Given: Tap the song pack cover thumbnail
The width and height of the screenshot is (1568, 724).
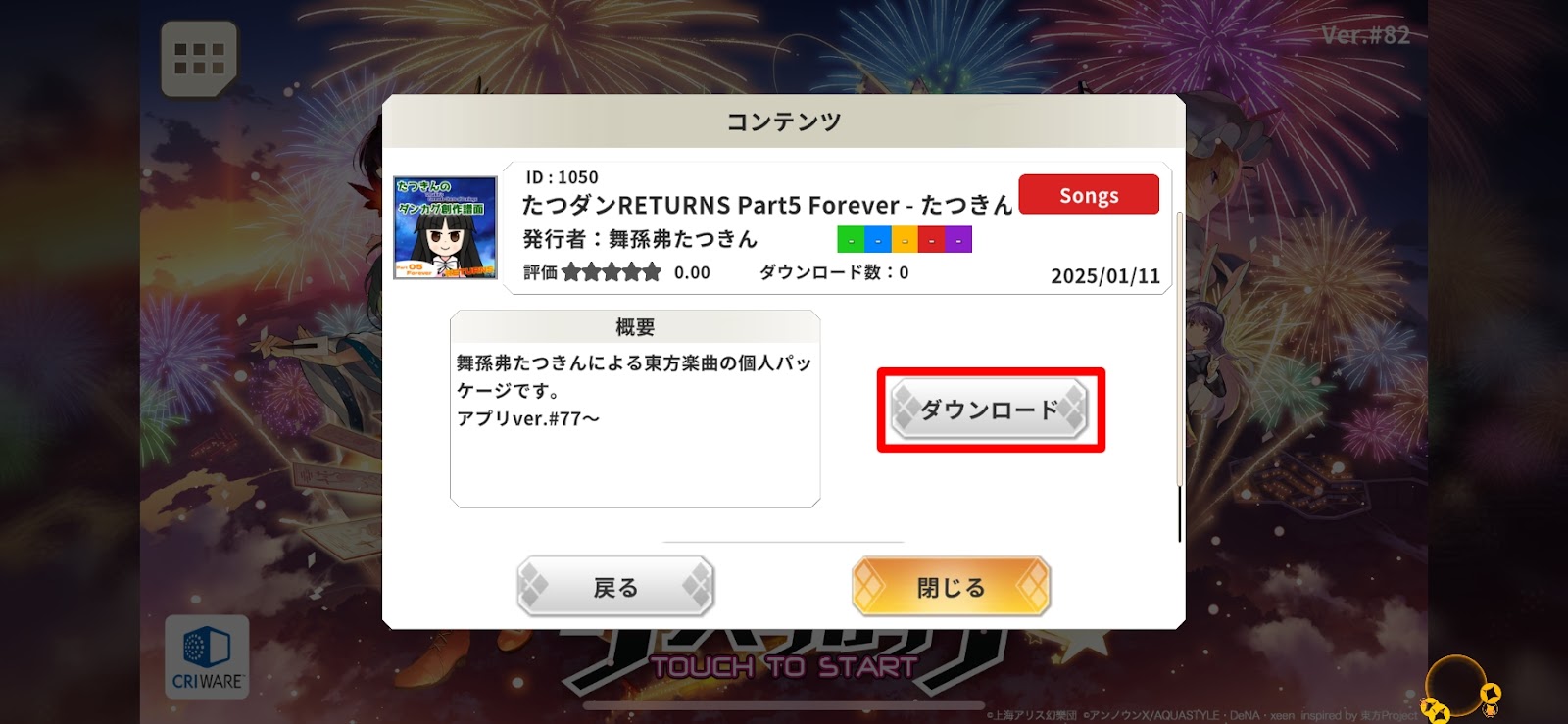Looking at the screenshot, I should coord(445,228).
